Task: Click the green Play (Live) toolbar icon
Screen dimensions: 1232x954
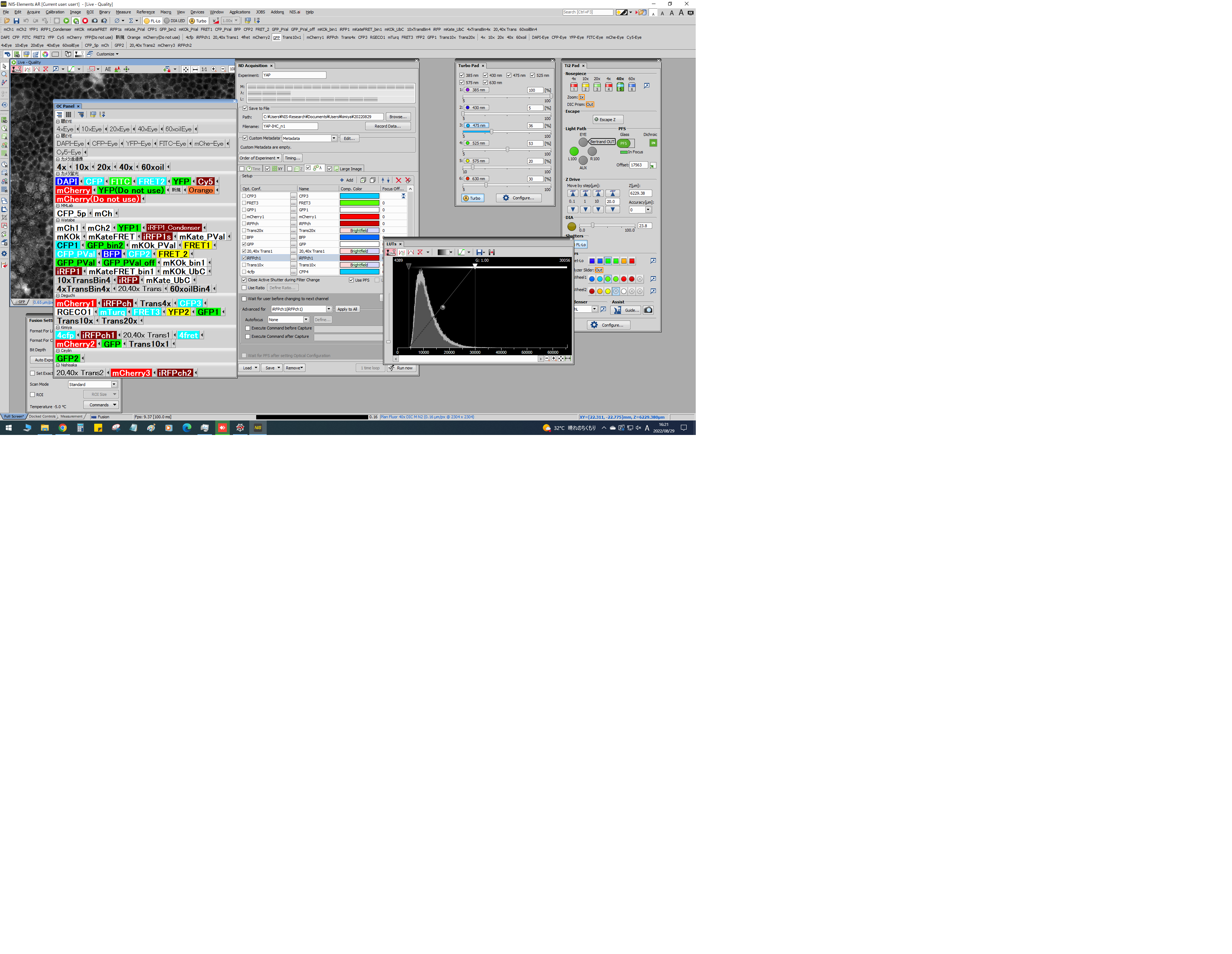Action: point(66,21)
